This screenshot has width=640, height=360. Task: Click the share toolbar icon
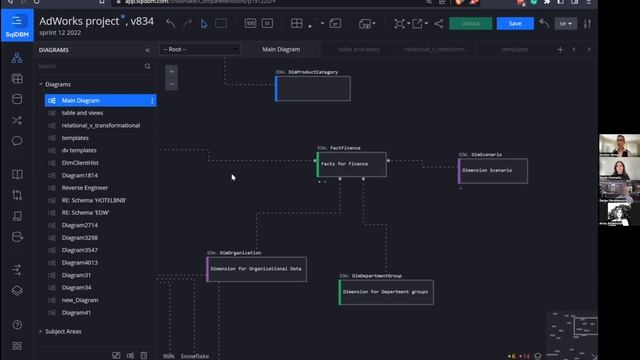tap(439, 24)
